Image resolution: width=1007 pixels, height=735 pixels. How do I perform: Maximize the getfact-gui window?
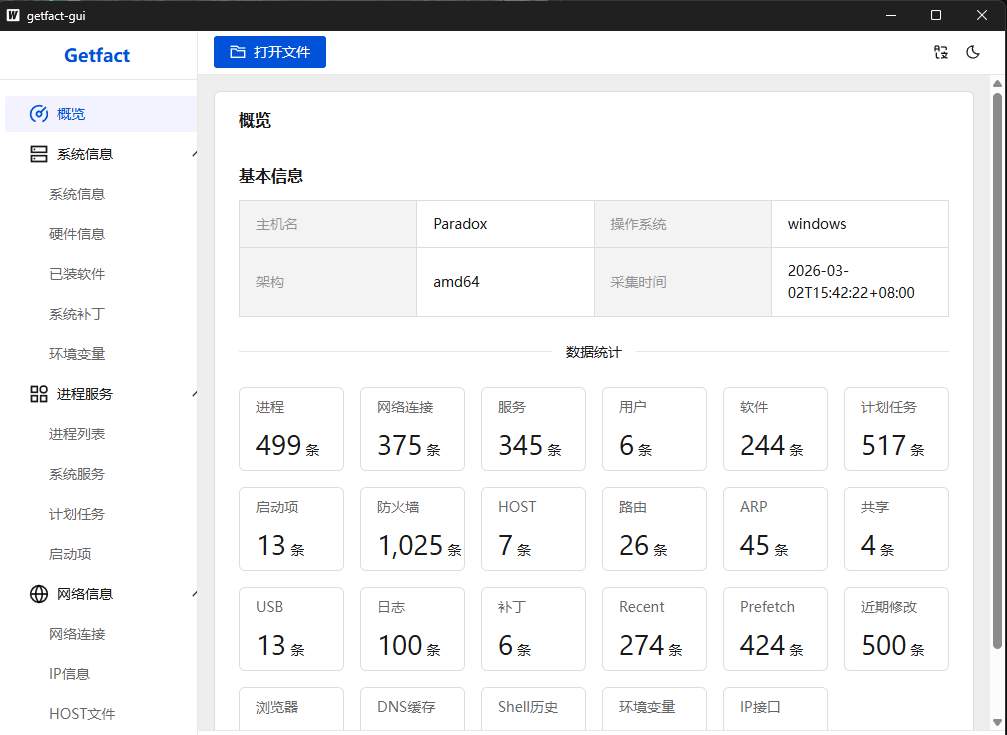(936, 15)
